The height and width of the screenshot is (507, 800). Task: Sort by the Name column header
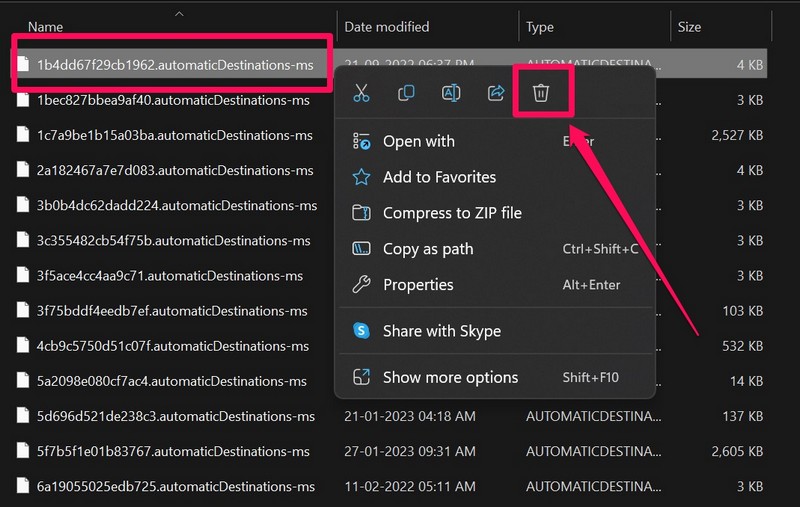(46, 27)
